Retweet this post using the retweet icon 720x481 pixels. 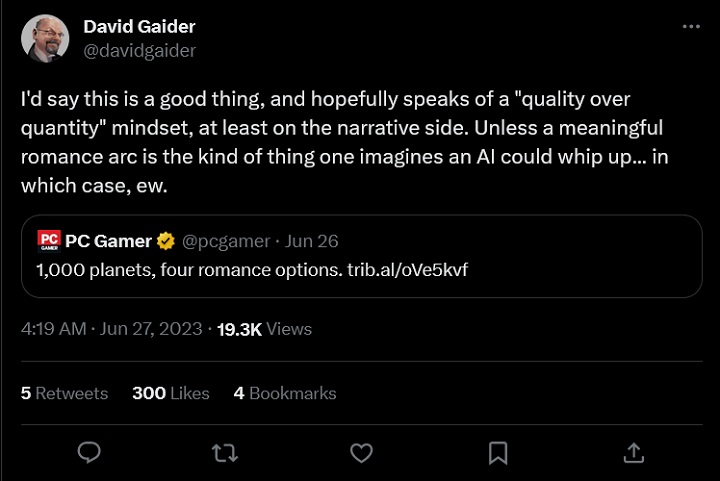[x=225, y=453]
